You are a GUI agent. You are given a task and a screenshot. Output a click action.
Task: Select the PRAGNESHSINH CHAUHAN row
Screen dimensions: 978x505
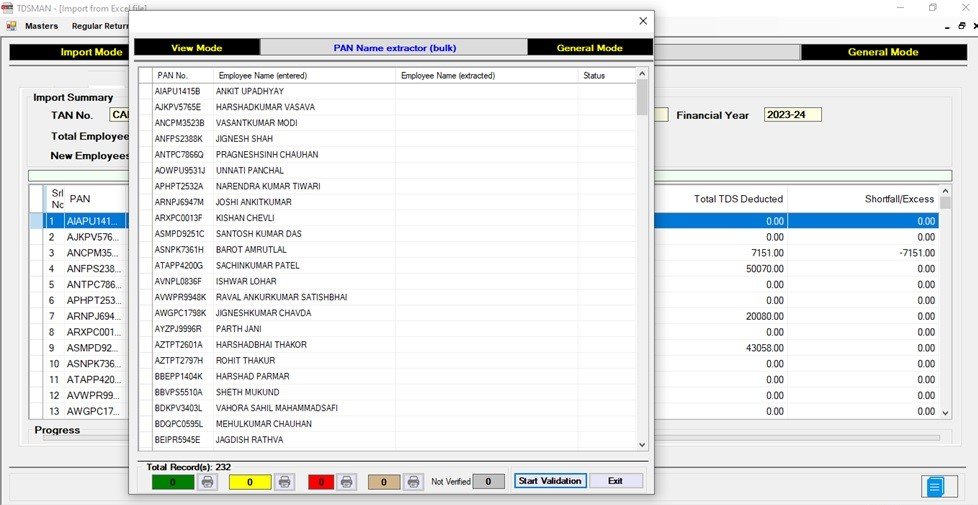coord(387,155)
